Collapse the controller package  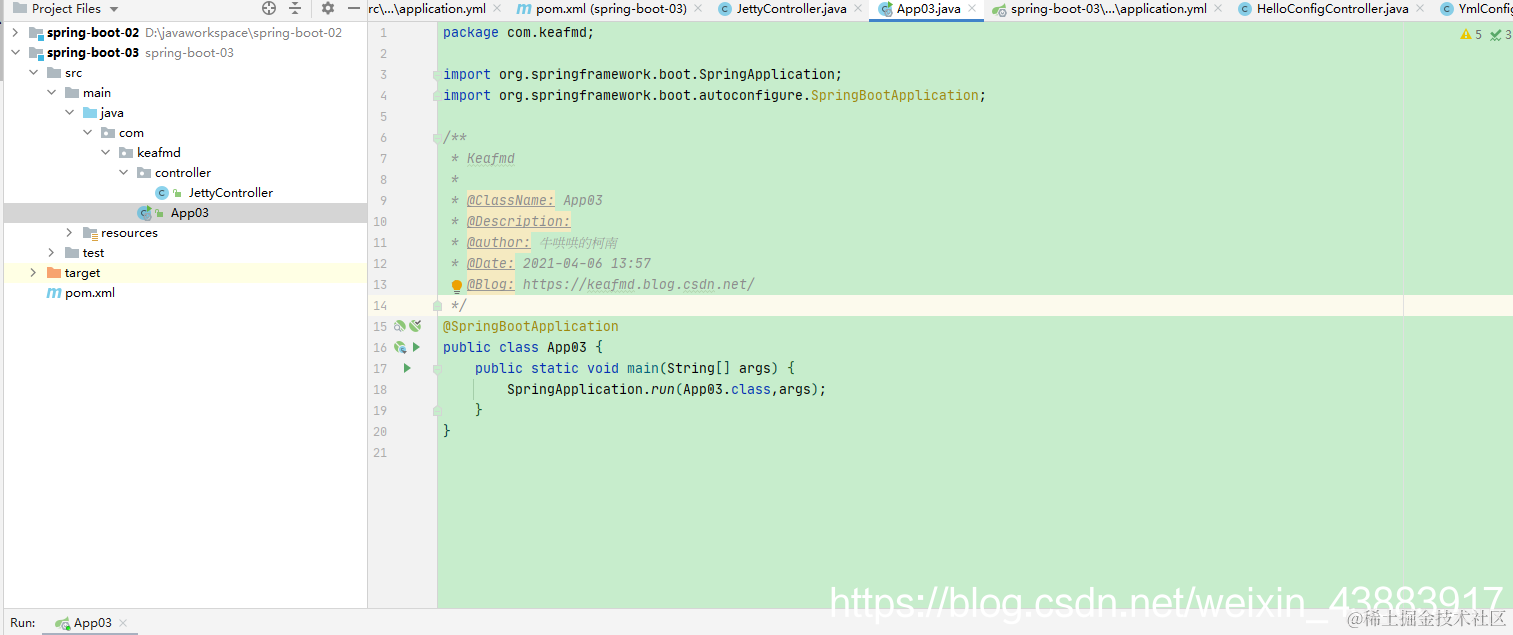(123, 173)
